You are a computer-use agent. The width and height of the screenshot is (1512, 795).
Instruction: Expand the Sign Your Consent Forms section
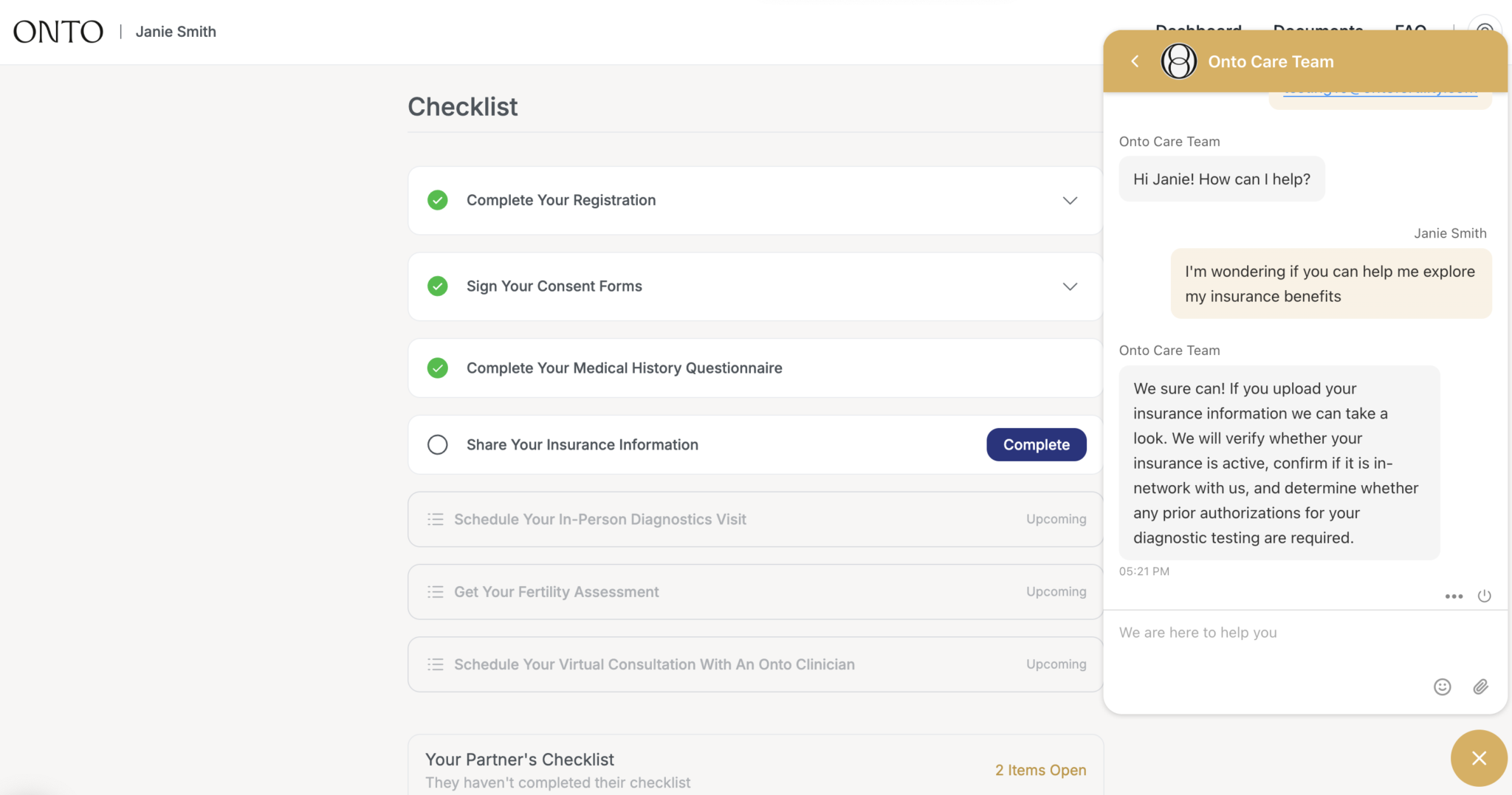[1070, 286]
